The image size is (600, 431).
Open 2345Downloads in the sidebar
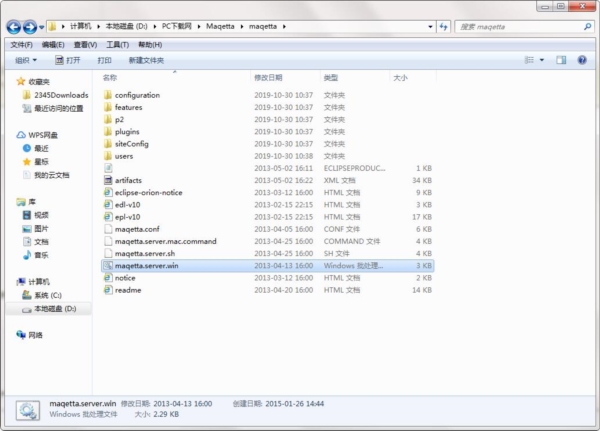[55, 95]
